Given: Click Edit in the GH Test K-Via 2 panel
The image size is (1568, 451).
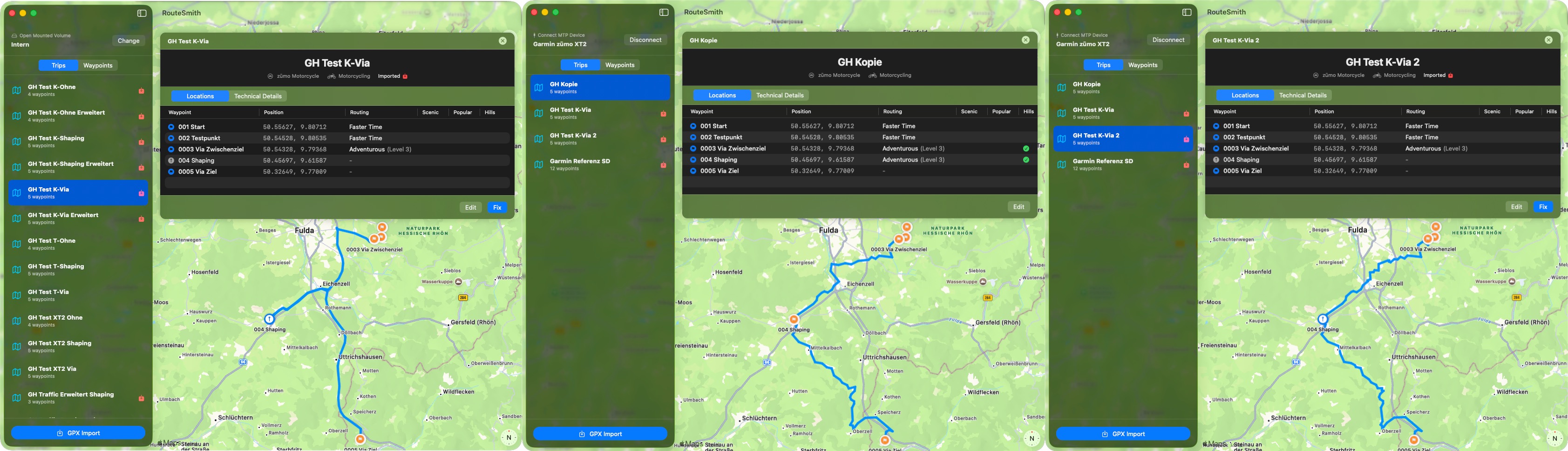Looking at the screenshot, I should [x=1516, y=207].
